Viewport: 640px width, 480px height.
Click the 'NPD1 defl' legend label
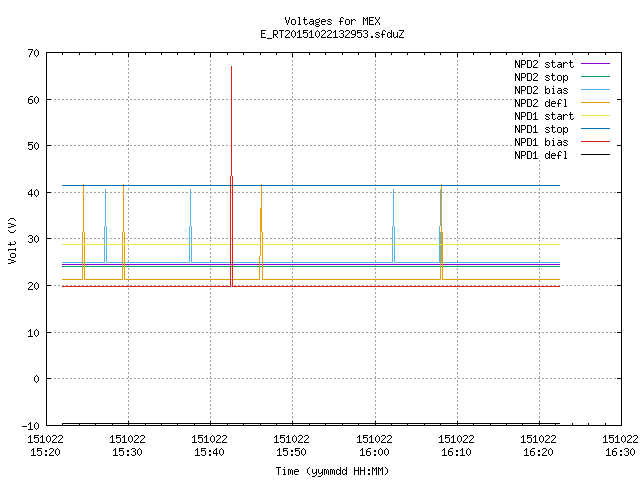pyautogui.click(x=541, y=156)
